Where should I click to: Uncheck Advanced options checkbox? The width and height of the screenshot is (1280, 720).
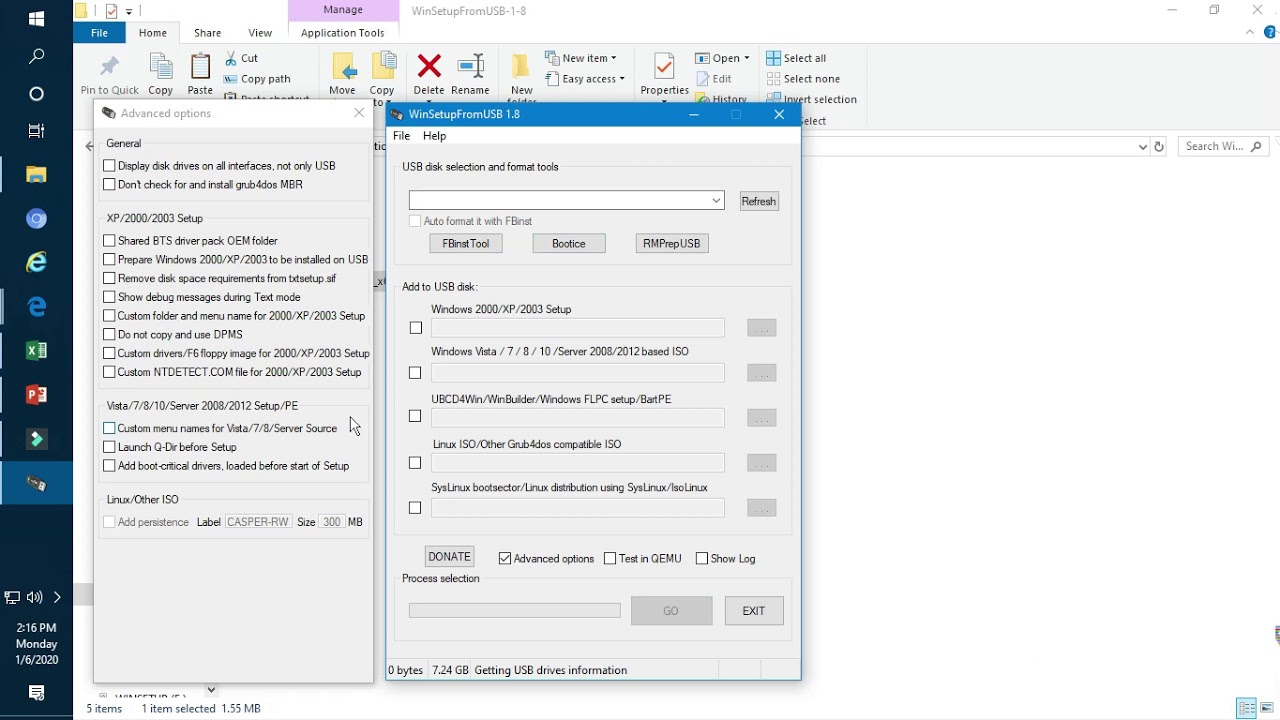tap(505, 559)
